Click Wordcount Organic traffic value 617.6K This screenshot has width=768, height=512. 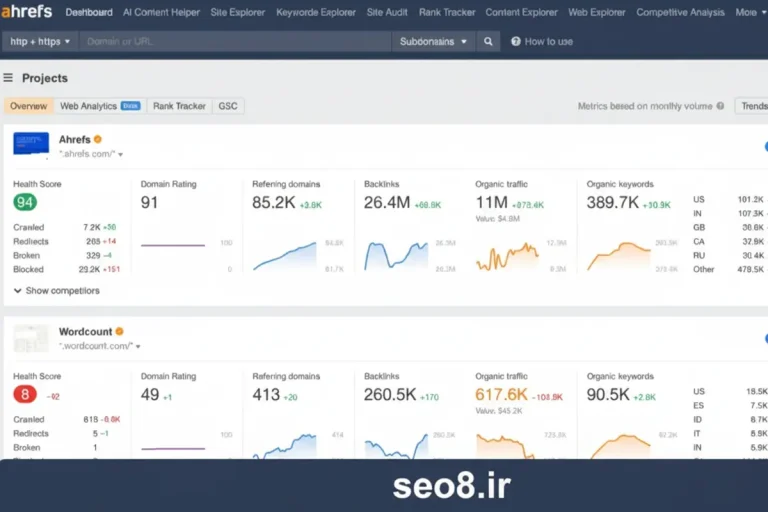(x=502, y=394)
